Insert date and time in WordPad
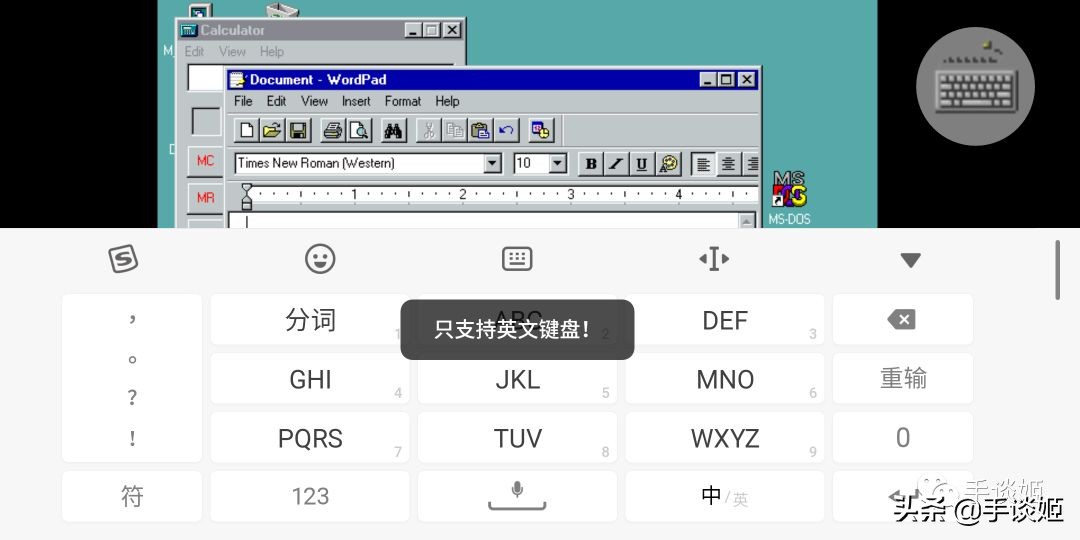1080x540 pixels. point(541,129)
